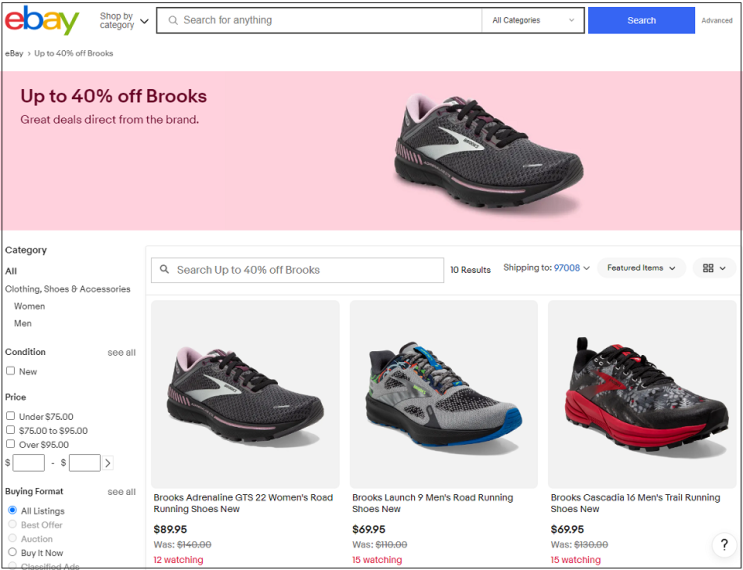Select the Men category

pos(22,323)
